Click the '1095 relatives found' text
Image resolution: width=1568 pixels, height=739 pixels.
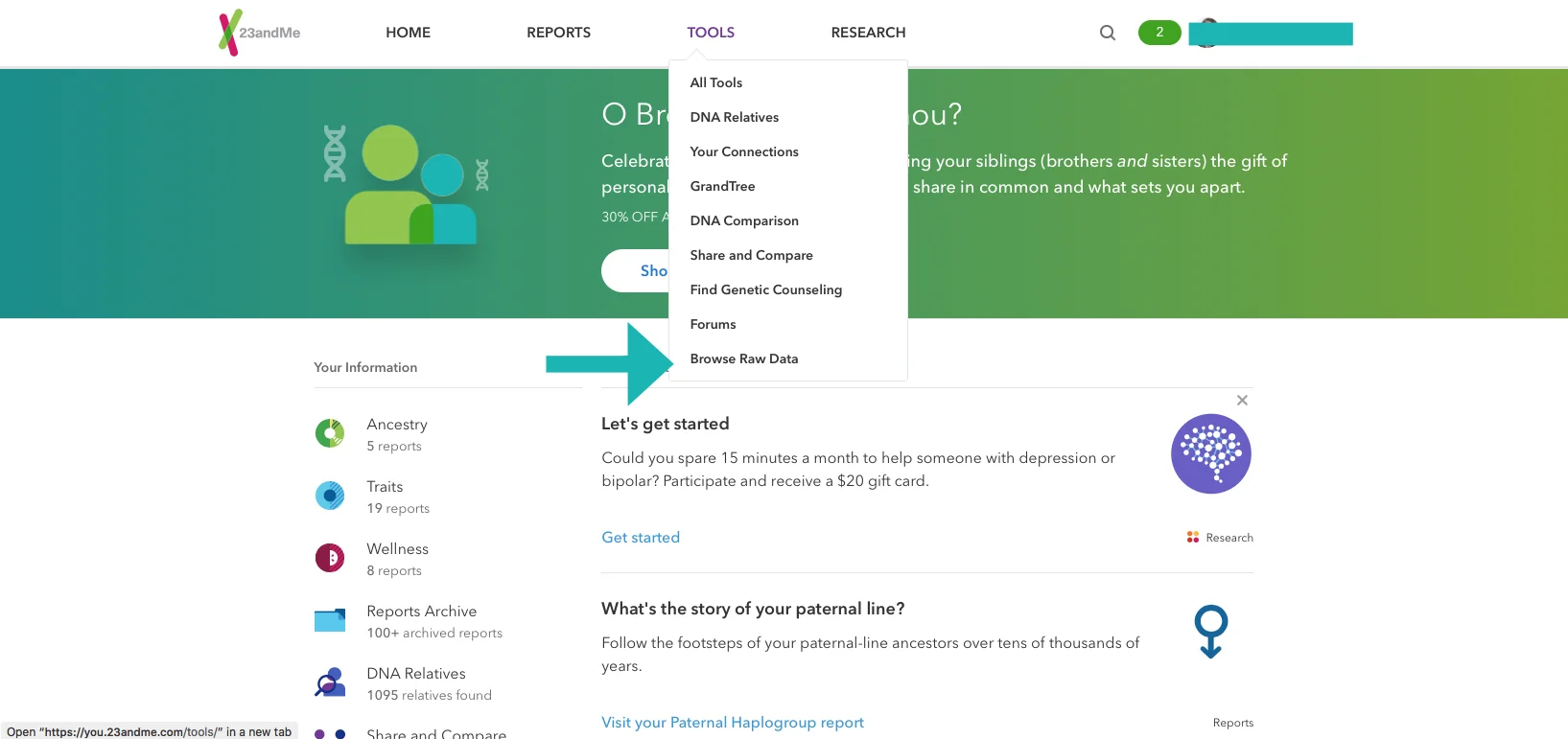click(x=429, y=695)
